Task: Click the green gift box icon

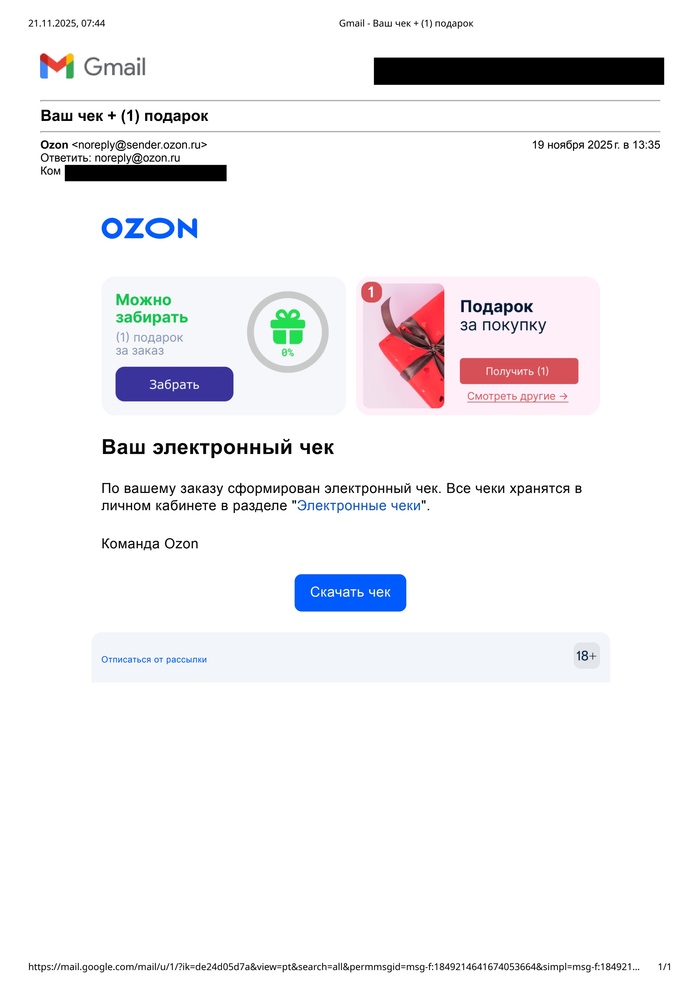Action: point(287,327)
